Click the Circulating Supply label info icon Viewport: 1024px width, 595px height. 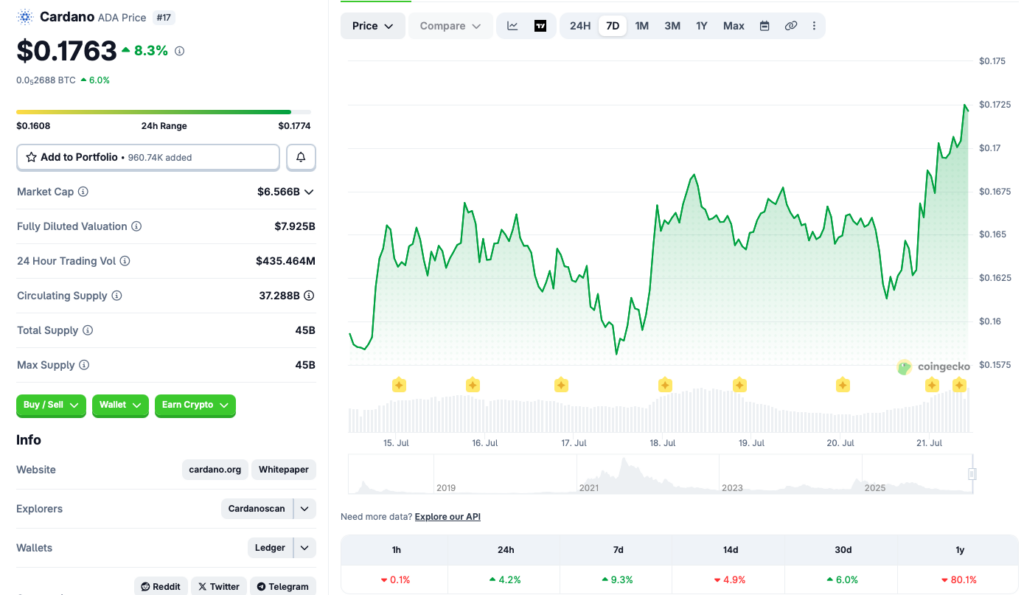(x=117, y=296)
